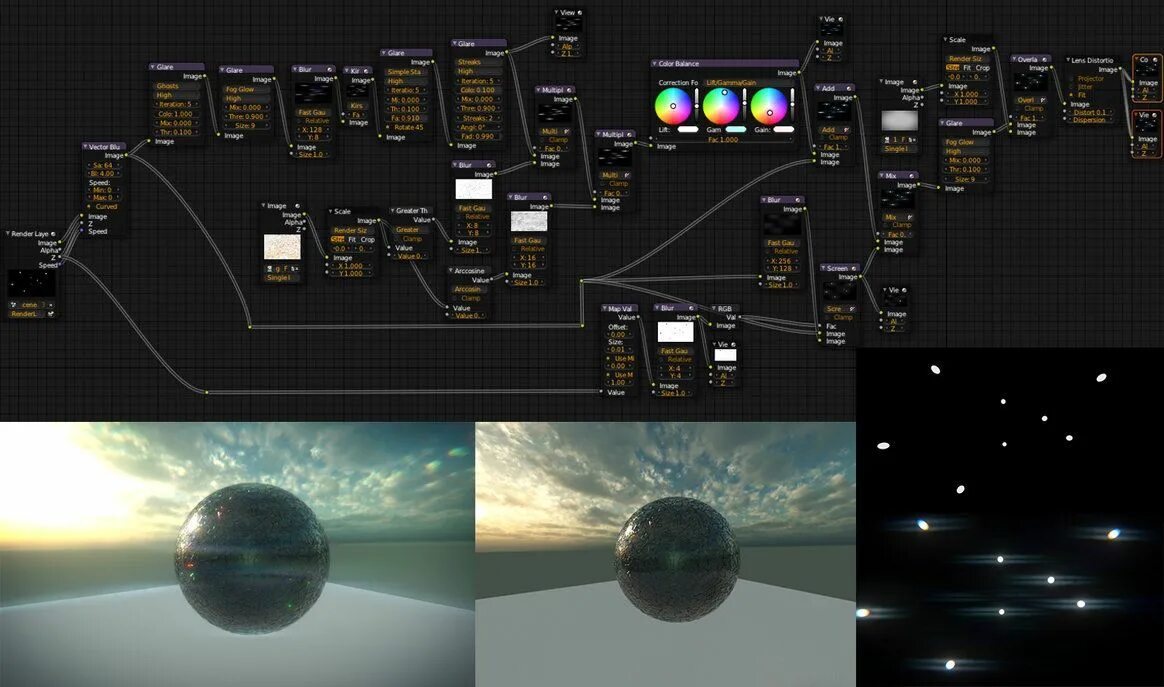Image resolution: width=1164 pixels, height=687 pixels.
Task: Click the Lift color swatch
Action: [x=687, y=129]
